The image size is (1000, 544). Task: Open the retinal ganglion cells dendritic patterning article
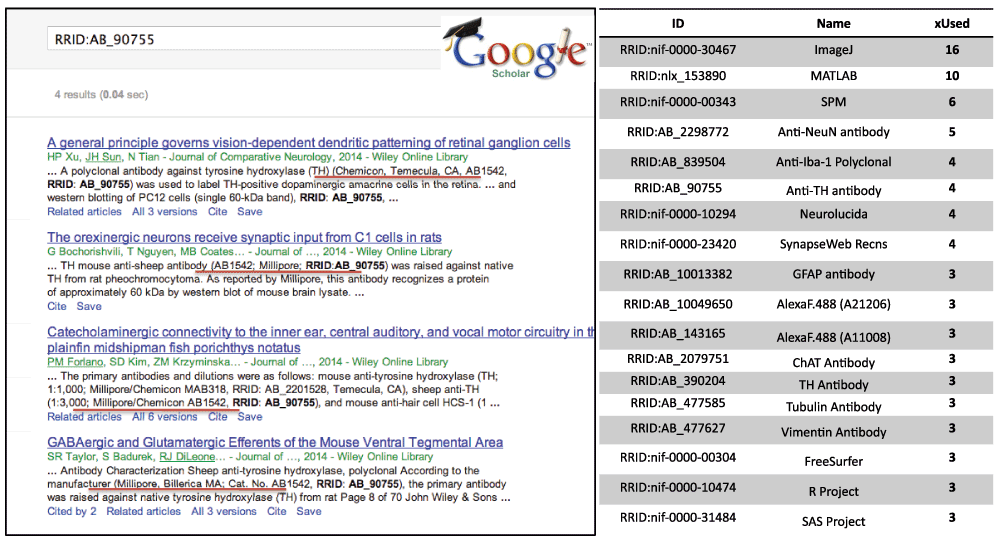tap(308, 143)
